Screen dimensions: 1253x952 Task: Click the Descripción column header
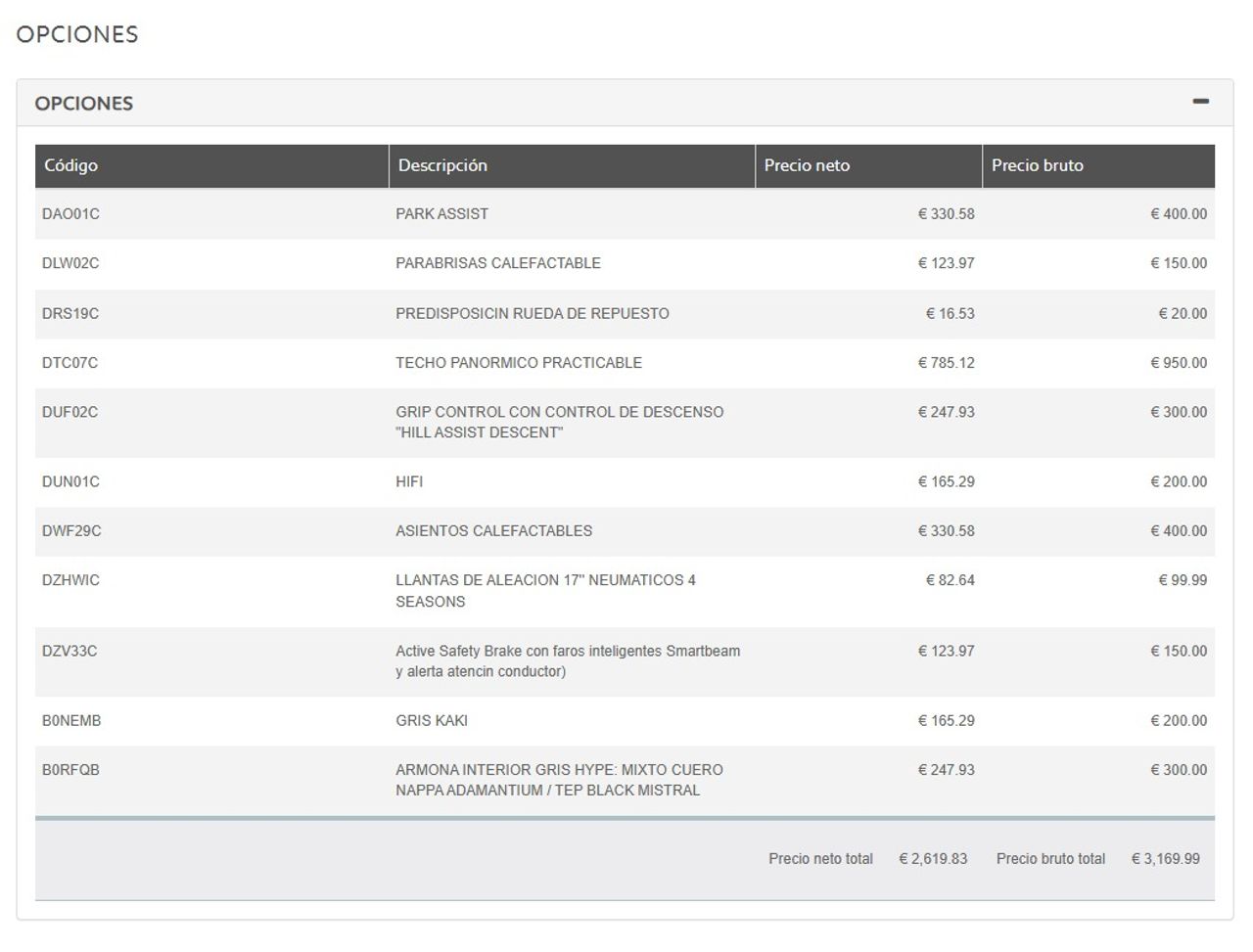point(572,165)
